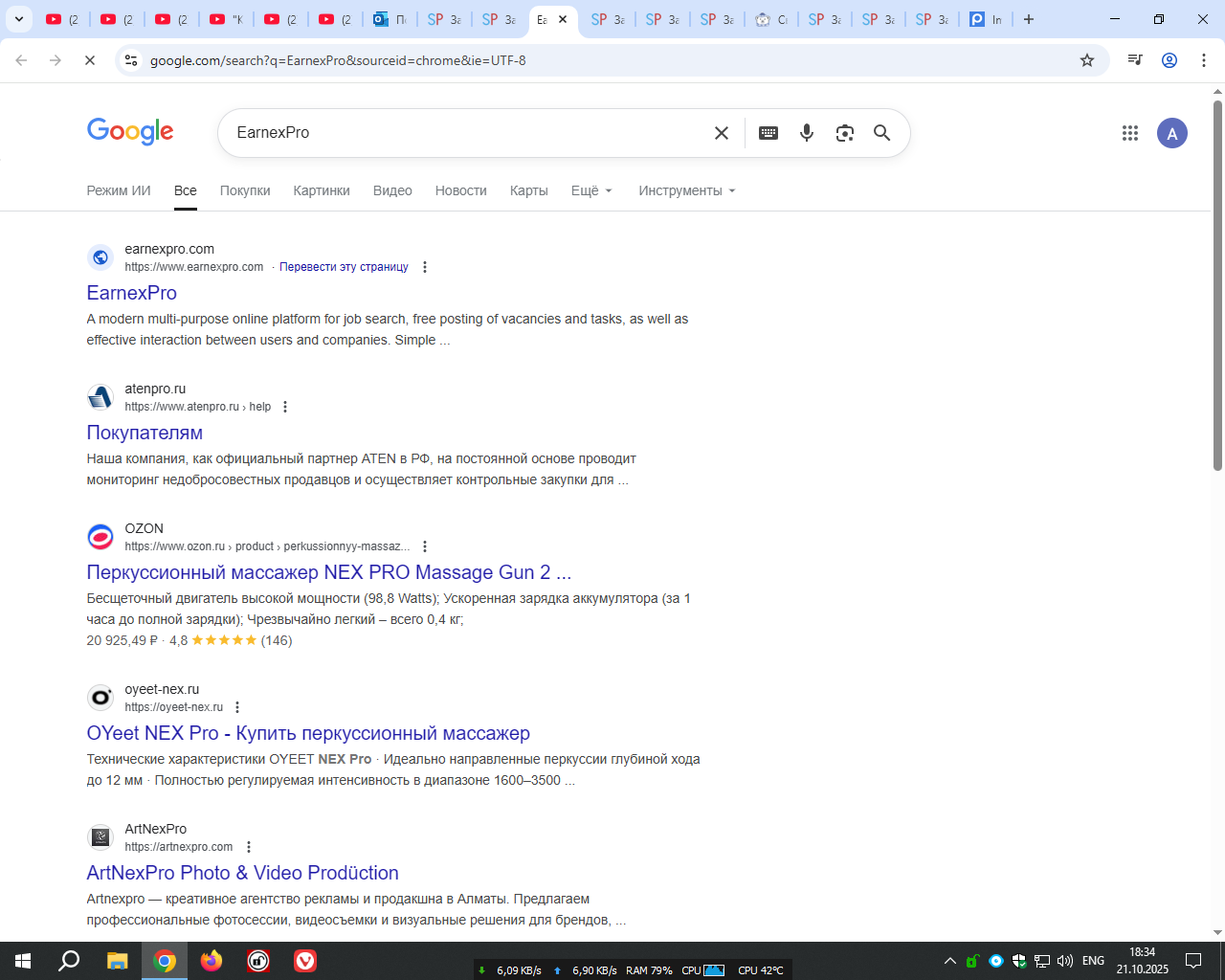Go back to the previous page
This screenshot has height=980, width=1225.
[21, 60]
